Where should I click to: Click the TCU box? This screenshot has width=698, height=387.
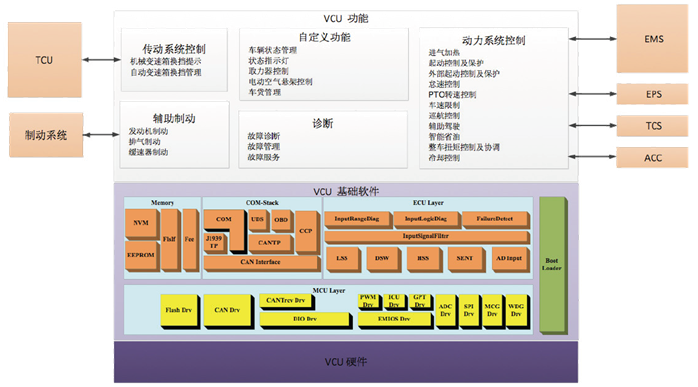click(x=45, y=60)
